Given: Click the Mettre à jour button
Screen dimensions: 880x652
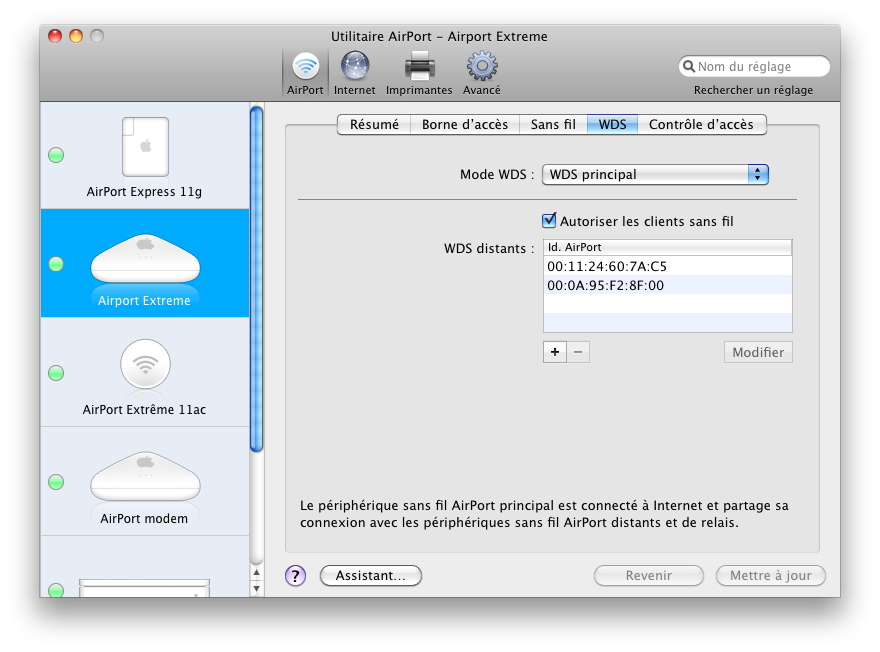Looking at the screenshot, I should coord(771,575).
